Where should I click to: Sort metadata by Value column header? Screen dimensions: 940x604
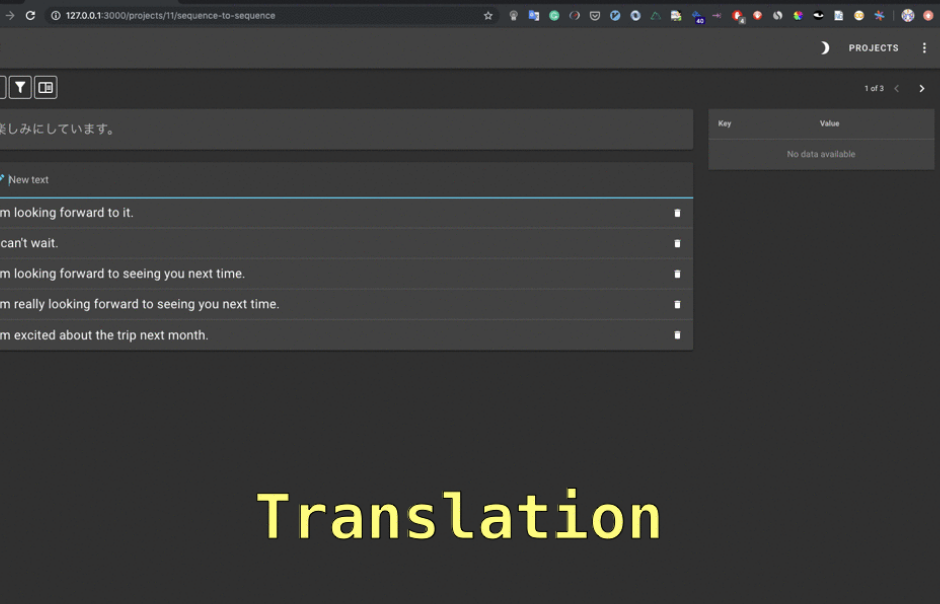coord(829,124)
